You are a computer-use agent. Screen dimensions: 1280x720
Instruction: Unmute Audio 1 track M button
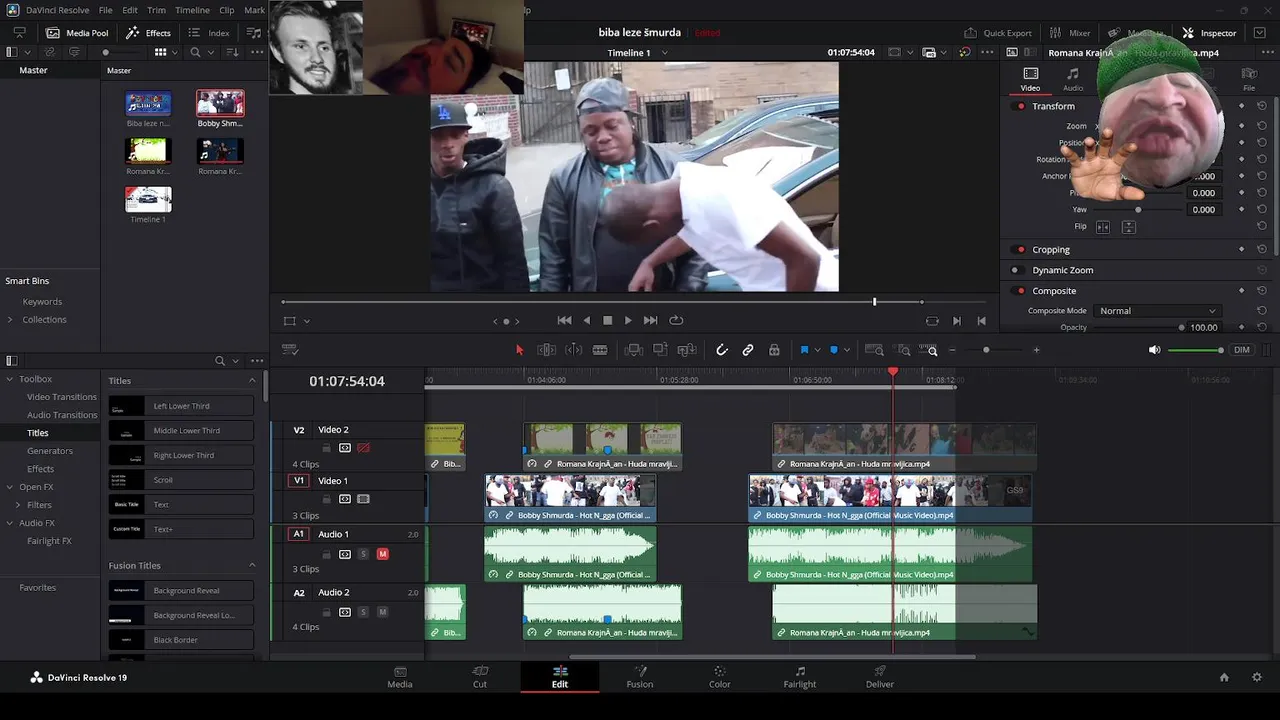(382, 554)
